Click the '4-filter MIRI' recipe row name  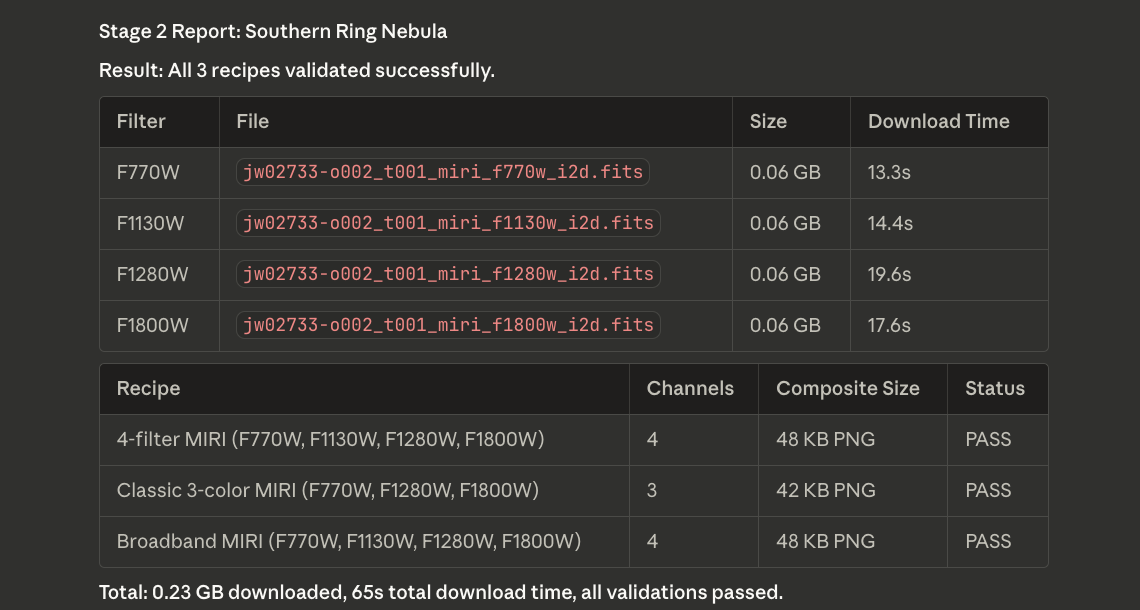(330, 439)
